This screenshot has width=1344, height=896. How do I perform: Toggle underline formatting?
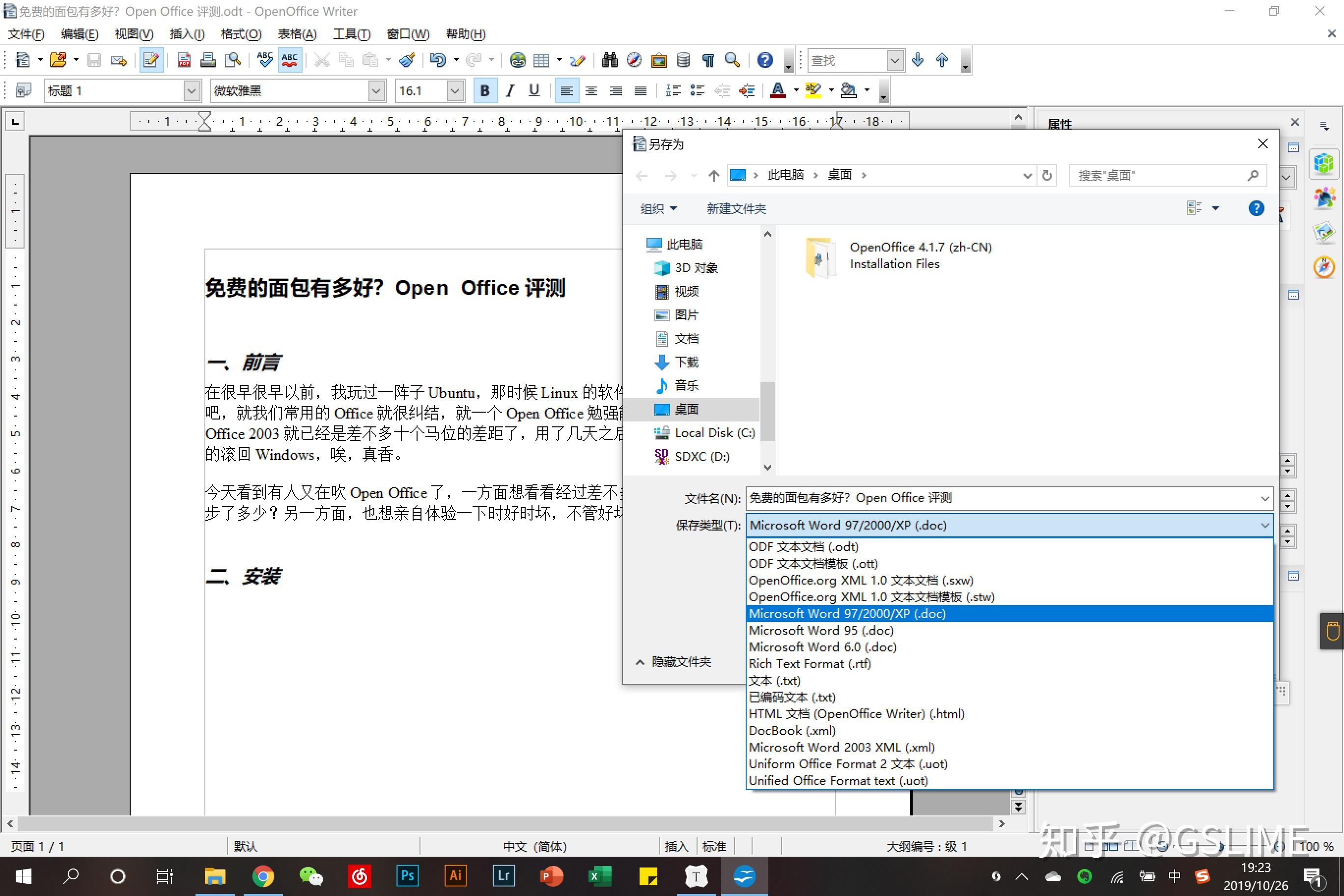point(533,90)
